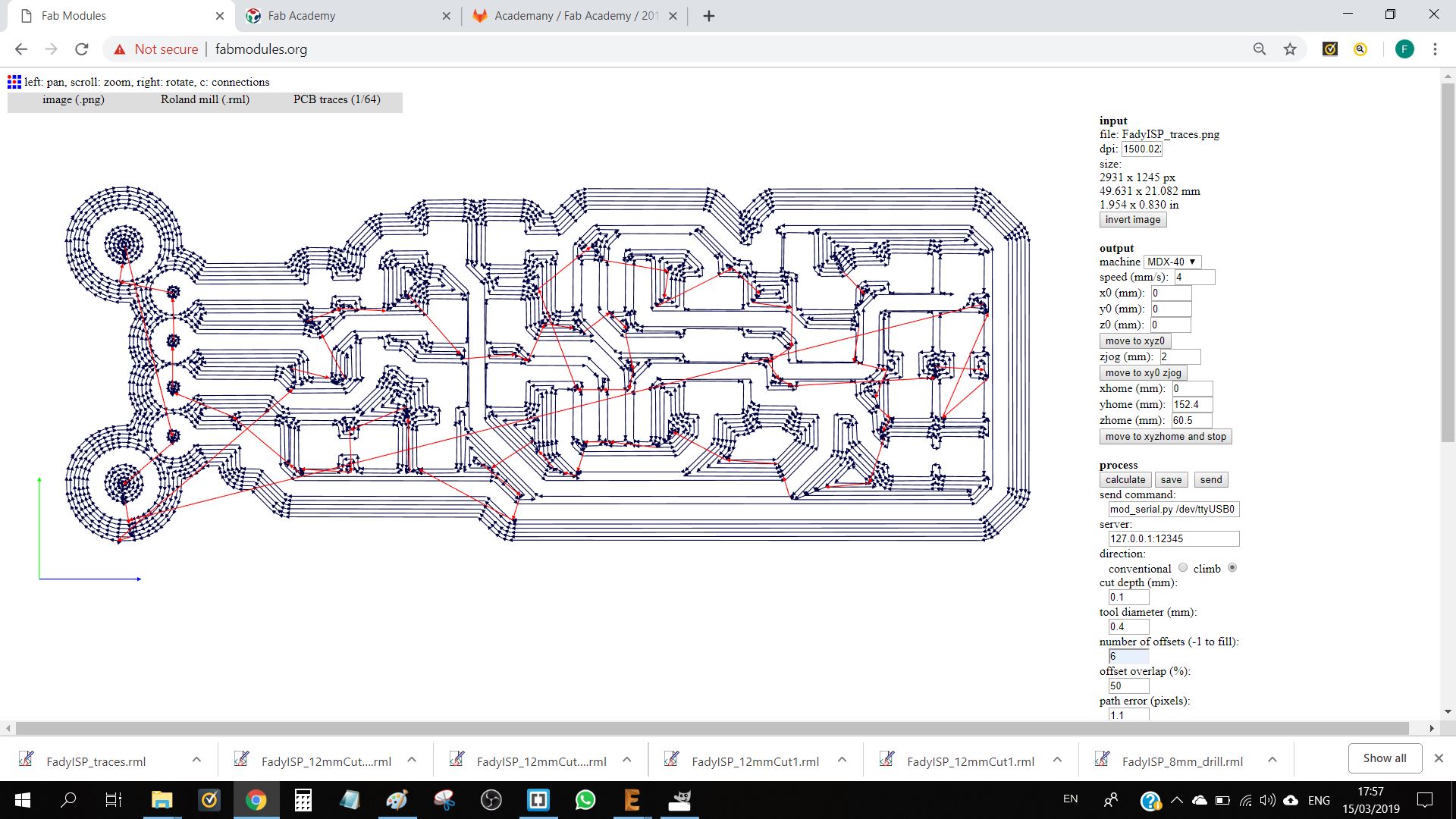
Task: Edit the server address field
Action: coord(1173,538)
